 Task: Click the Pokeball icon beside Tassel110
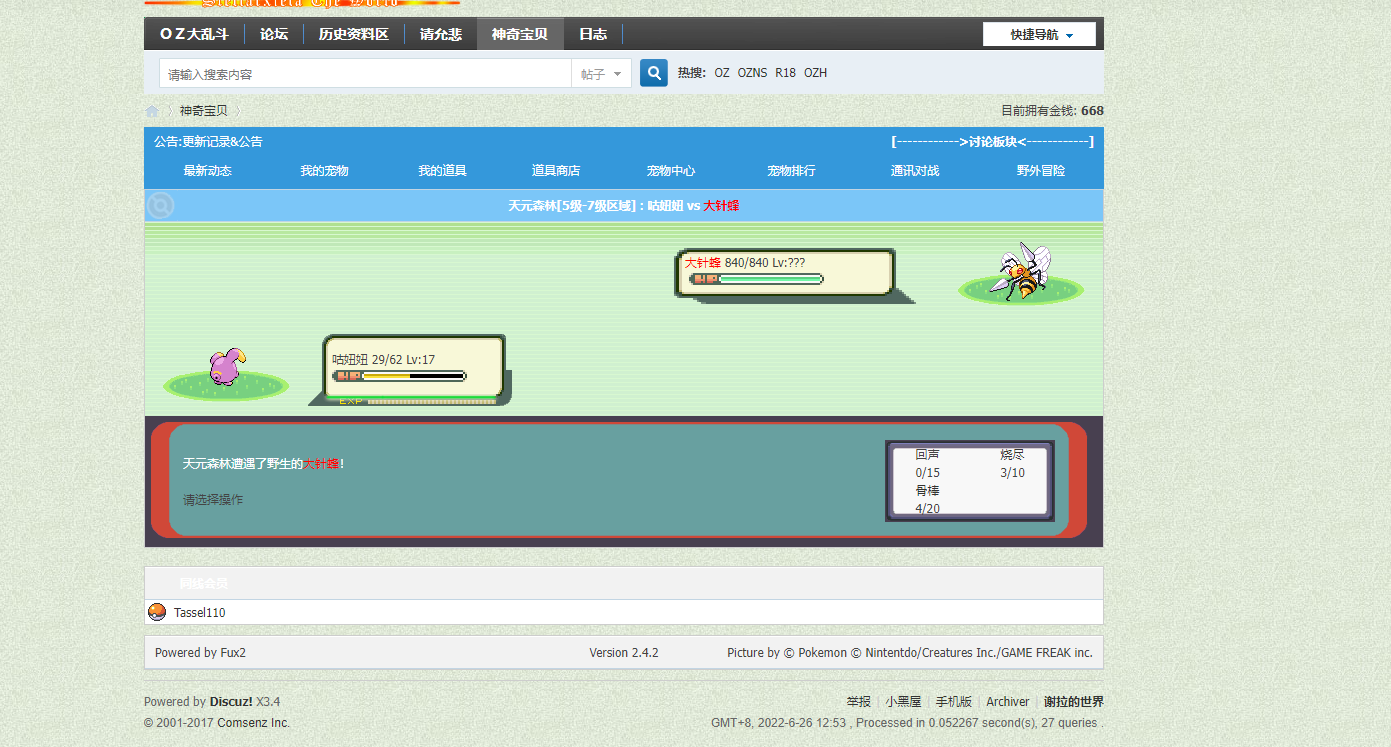[x=156, y=612]
